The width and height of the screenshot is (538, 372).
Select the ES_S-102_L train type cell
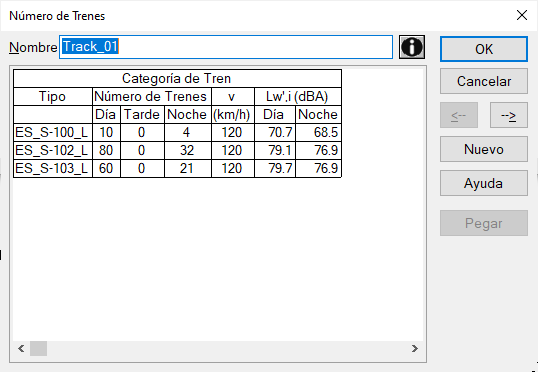pos(53,150)
